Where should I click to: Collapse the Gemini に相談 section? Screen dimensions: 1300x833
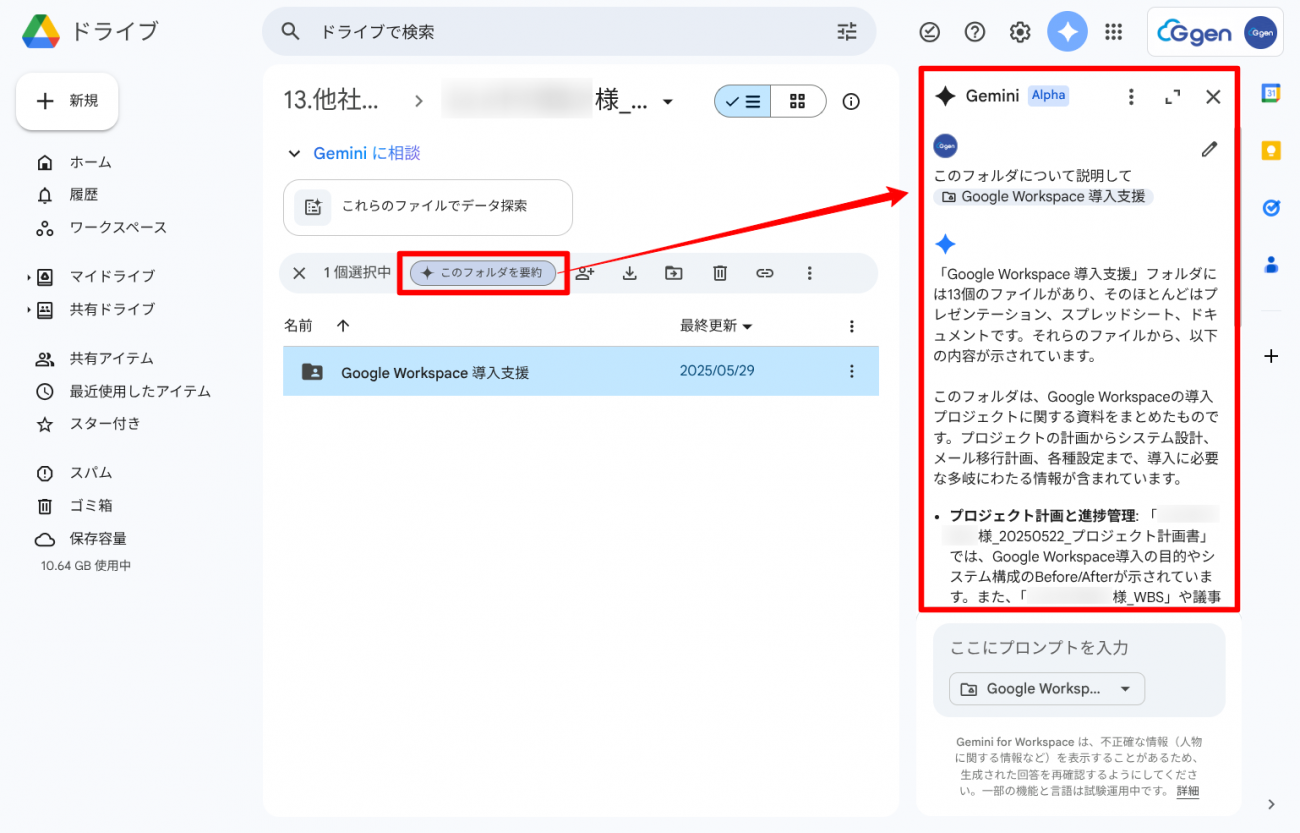[x=294, y=154]
